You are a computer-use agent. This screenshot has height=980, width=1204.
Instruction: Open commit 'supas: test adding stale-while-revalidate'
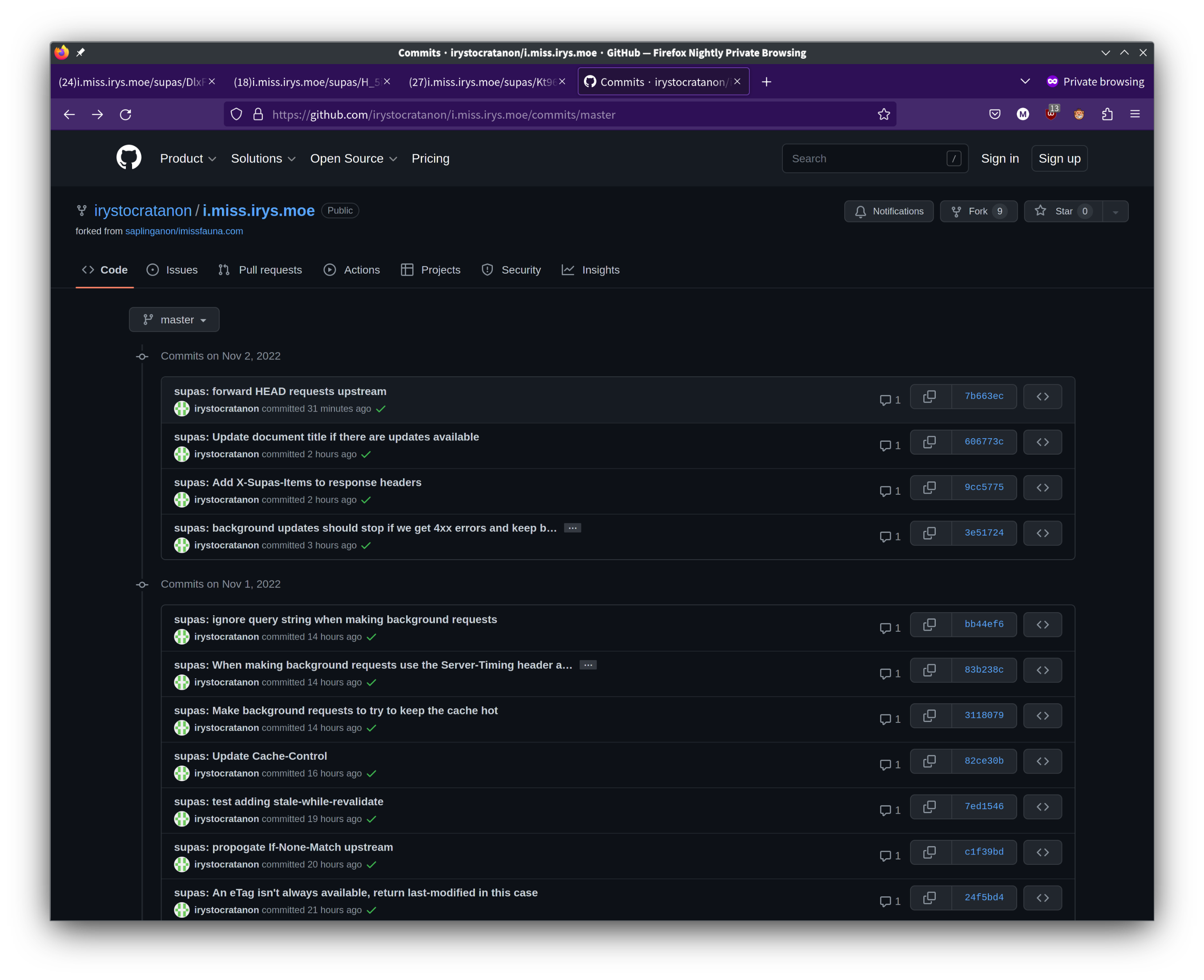click(x=279, y=802)
